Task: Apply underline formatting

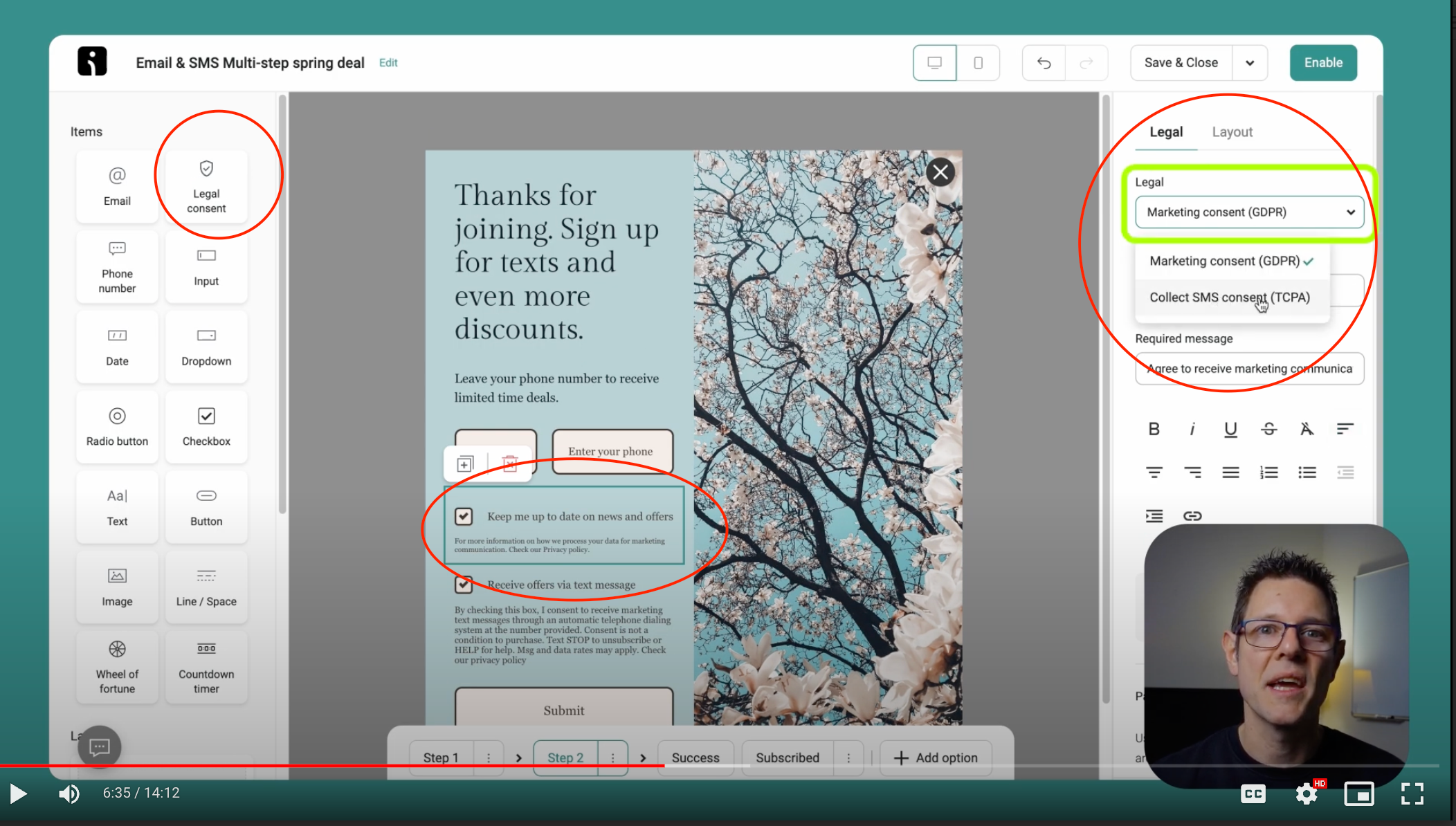Action: click(x=1230, y=429)
